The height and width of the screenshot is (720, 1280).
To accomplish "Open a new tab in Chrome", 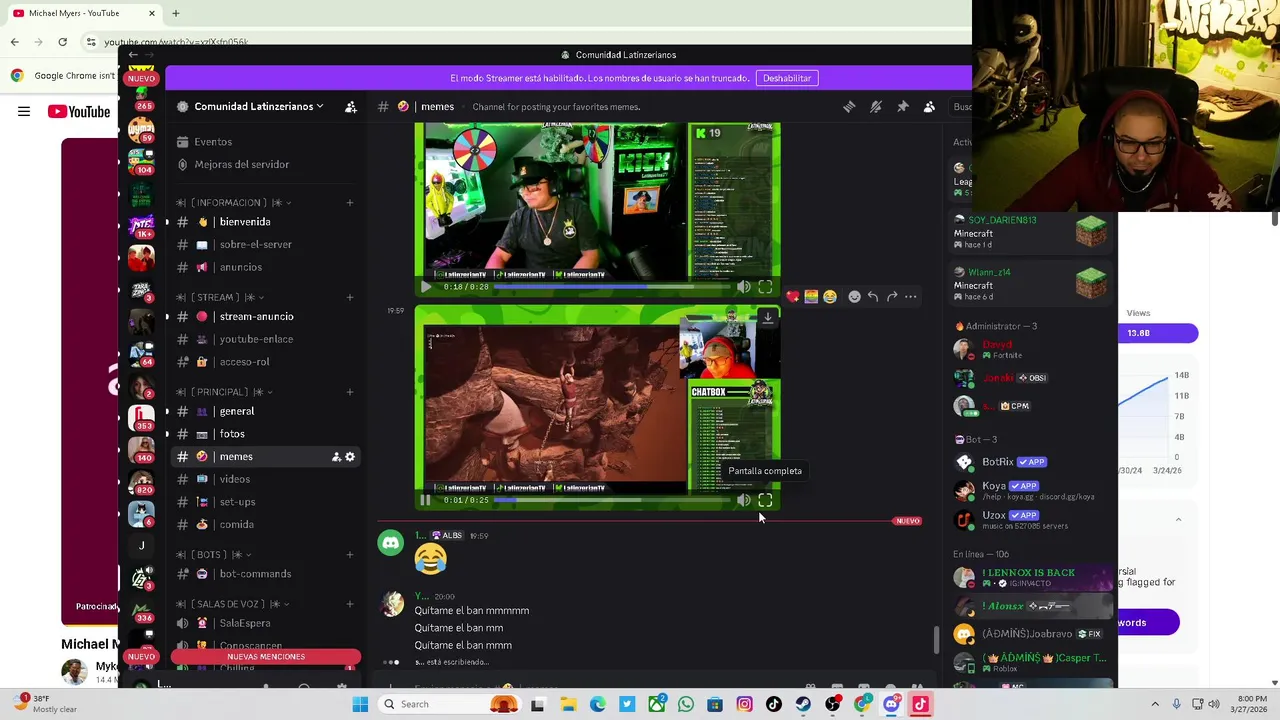I will coord(176,13).
